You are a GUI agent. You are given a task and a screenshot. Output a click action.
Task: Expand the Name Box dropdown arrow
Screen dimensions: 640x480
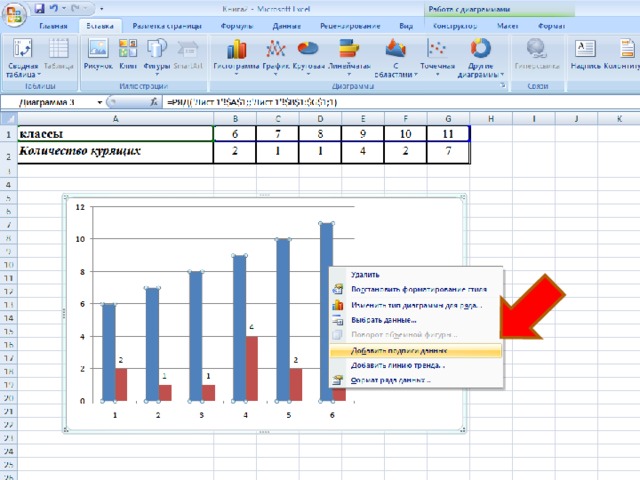(x=100, y=102)
